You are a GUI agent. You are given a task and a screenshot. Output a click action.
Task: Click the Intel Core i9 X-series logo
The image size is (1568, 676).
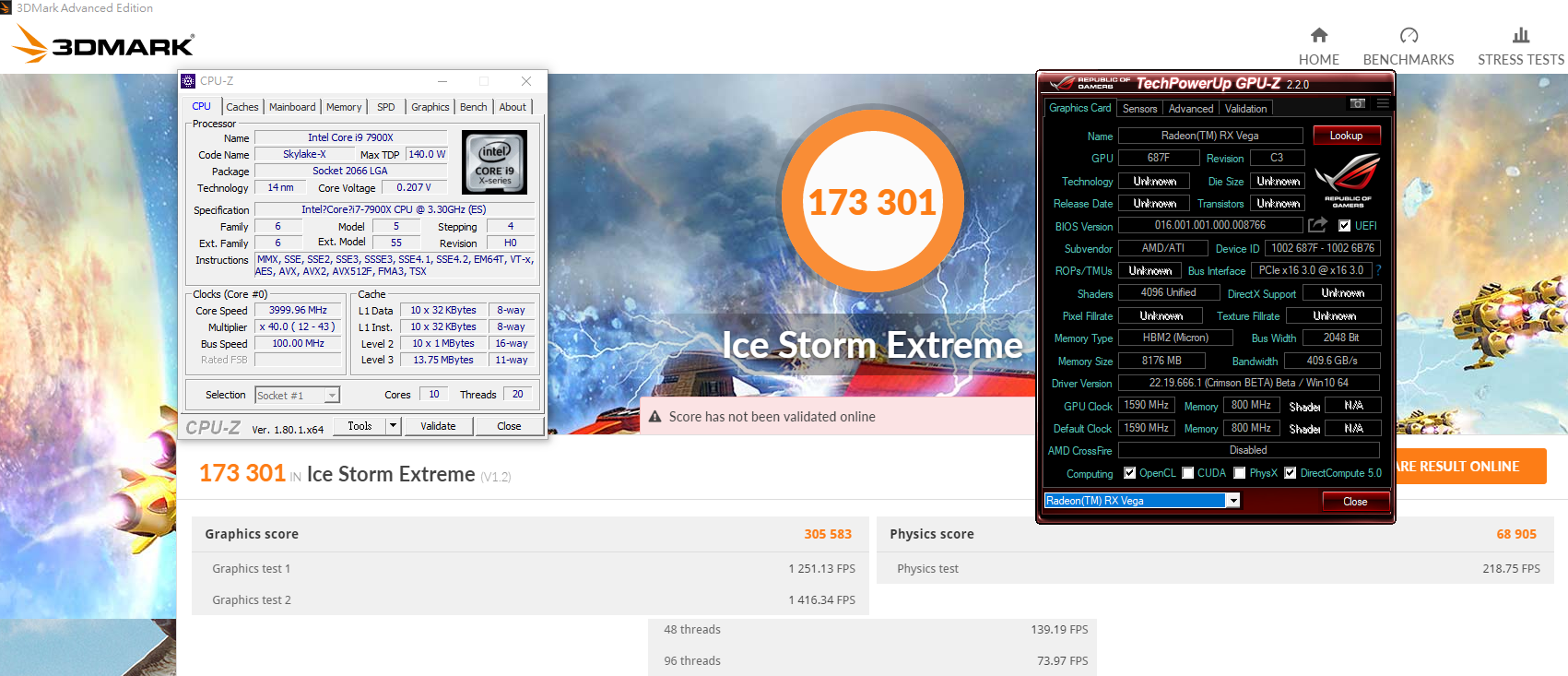click(495, 162)
